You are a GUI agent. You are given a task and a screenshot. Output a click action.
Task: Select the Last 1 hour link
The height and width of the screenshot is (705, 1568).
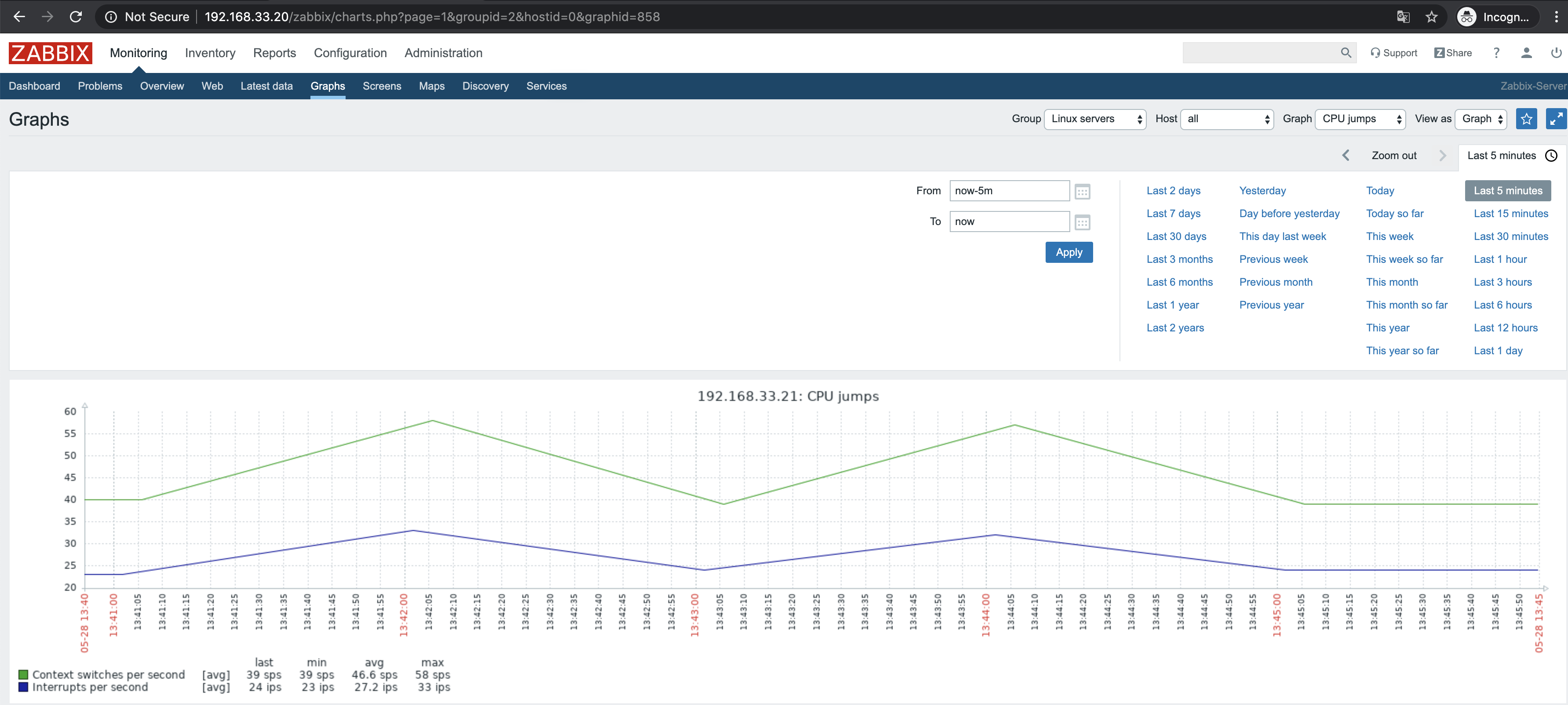[x=1500, y=260]
